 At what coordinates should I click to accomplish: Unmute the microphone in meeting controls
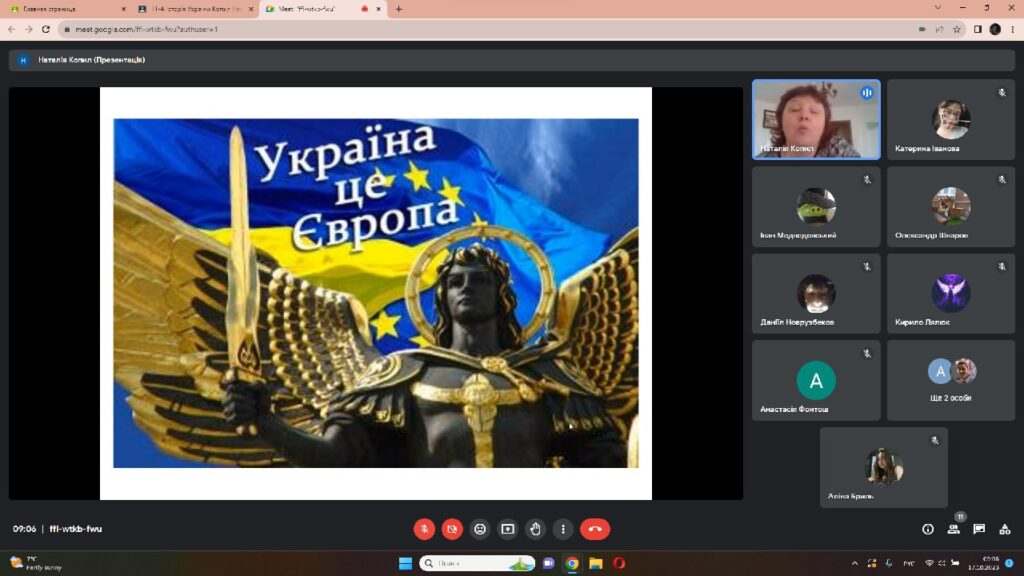[x=424, y=529]
